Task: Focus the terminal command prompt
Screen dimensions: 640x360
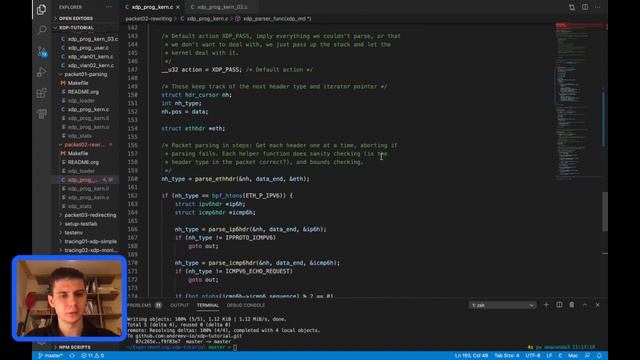Action: tap(235, 347)
